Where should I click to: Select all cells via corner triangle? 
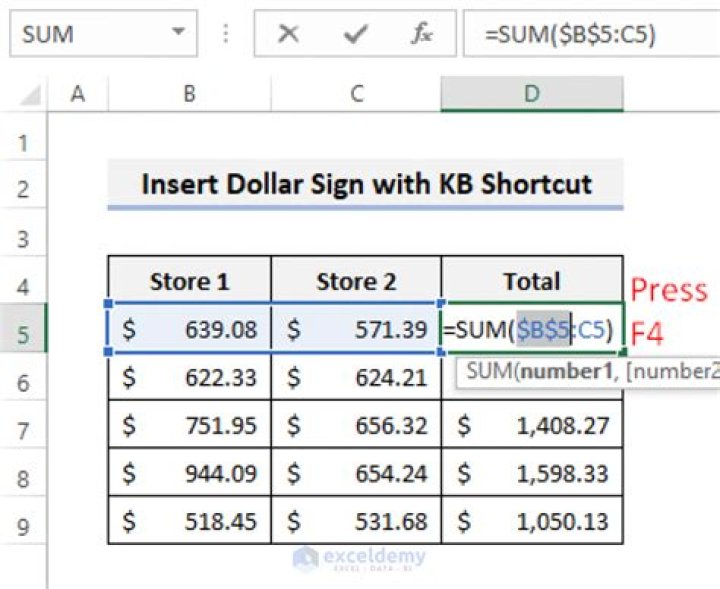pyautogui.click(x=30, y=95)
